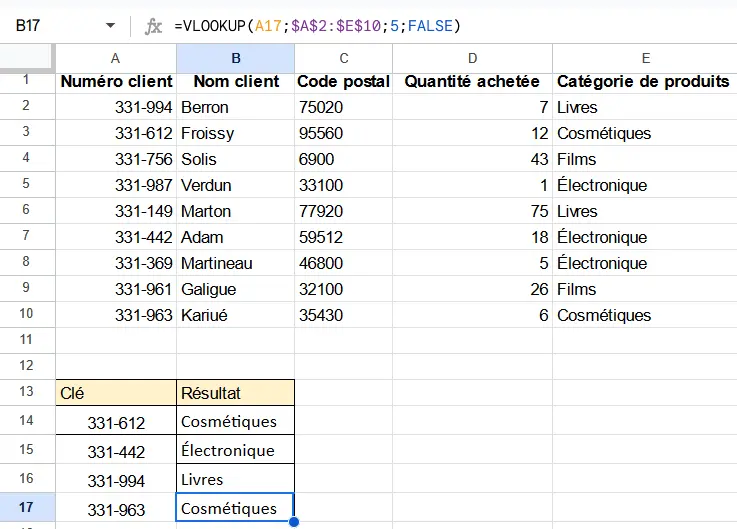This screenshot has width=737, height=529.
Task: Click the 'Nom client' header cell
Action: coord(236,82)
